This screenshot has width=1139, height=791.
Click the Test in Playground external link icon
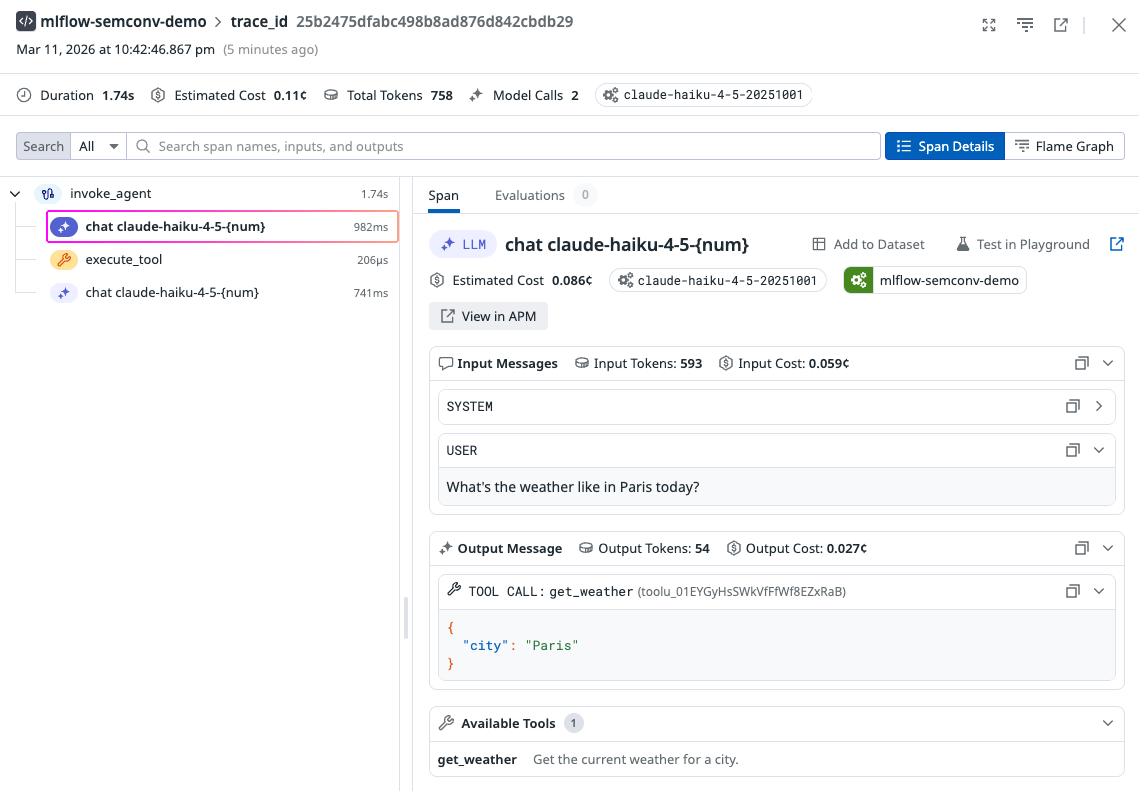pos(1117,243)
